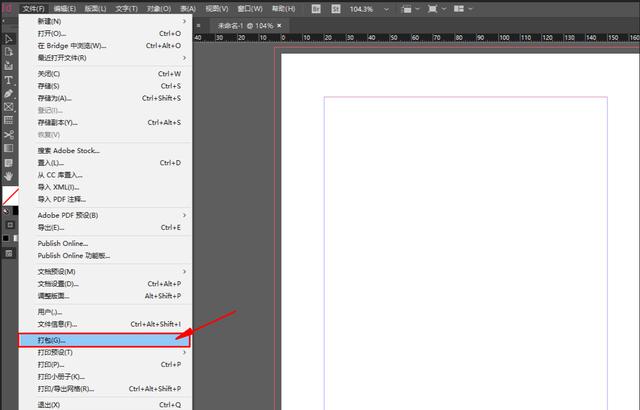Choose 导入 XML(I)... menu item

point(105,187)
